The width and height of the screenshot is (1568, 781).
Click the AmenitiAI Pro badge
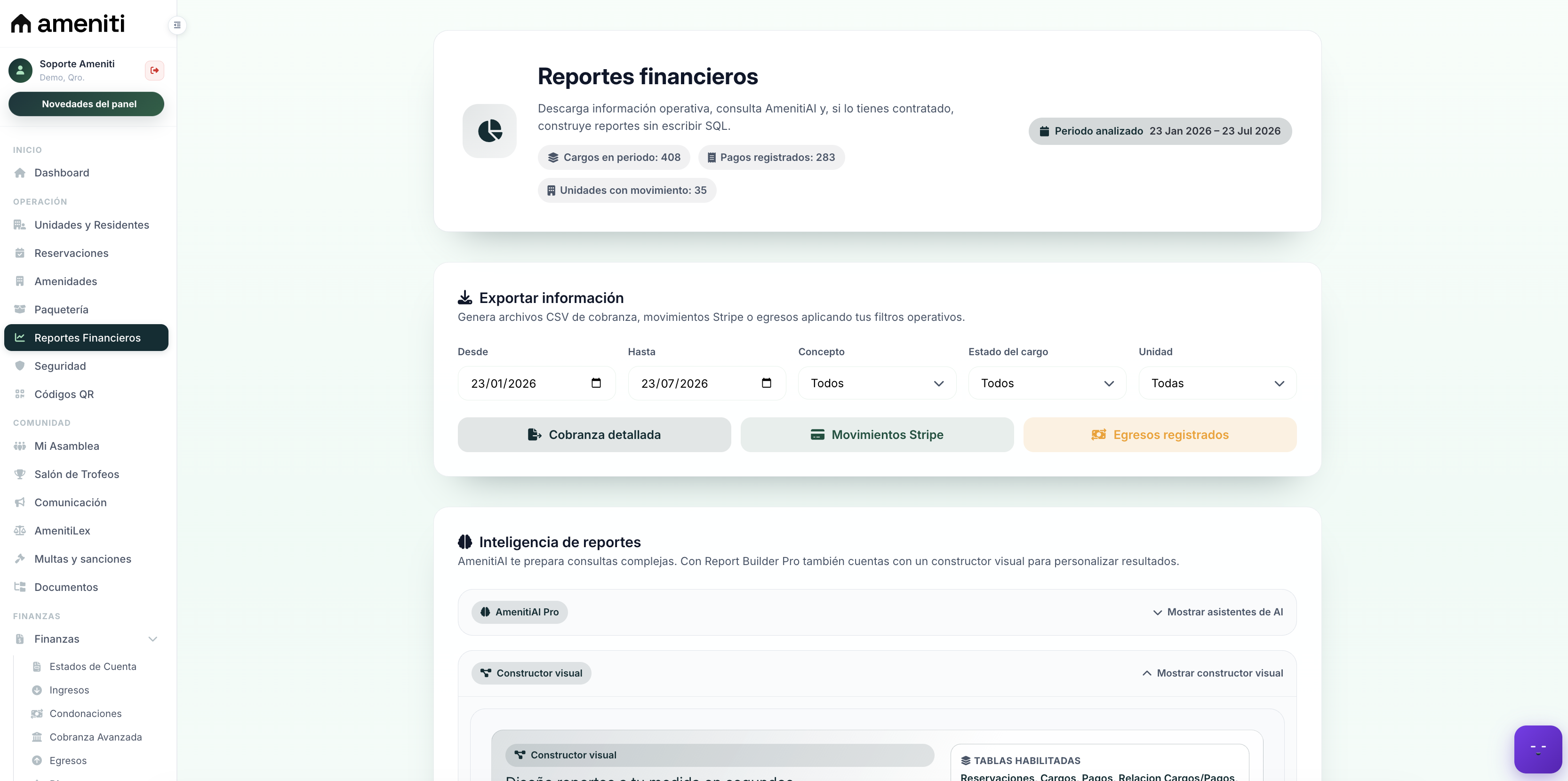pos(519,613)
